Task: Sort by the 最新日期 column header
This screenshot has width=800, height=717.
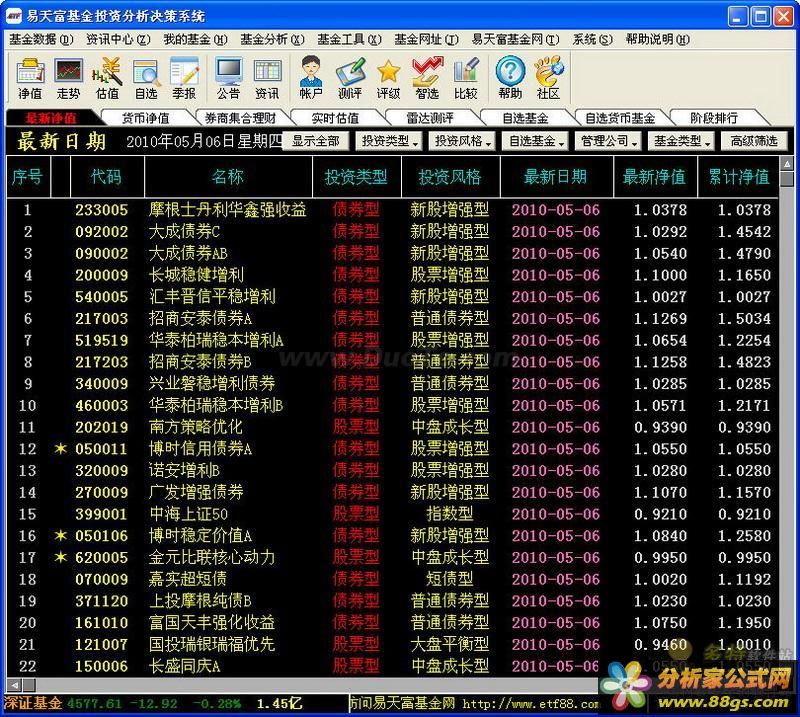Action: (x=556, y=177)
